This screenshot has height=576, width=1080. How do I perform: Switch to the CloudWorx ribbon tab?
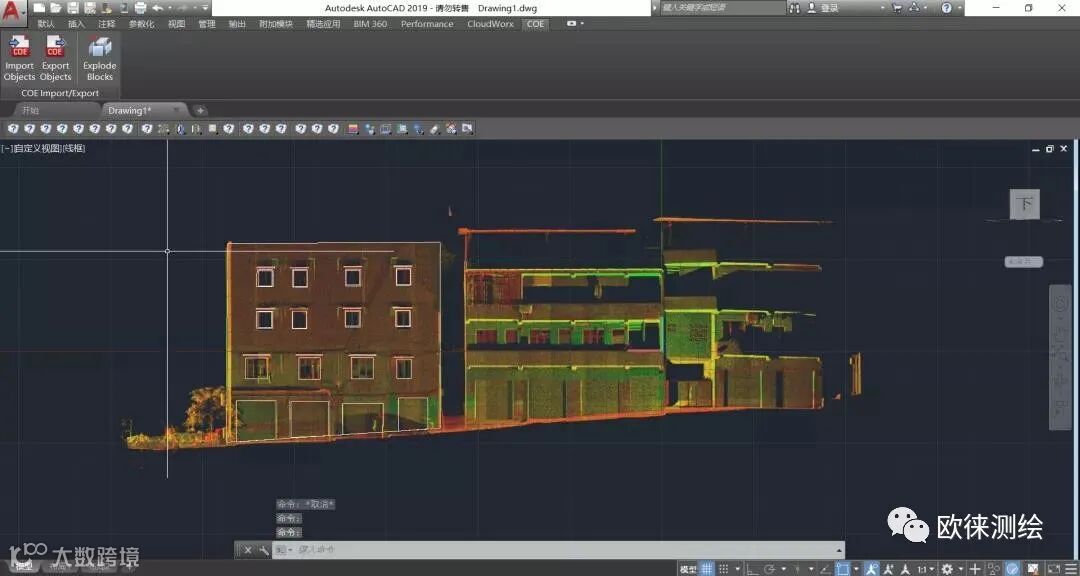coord(489,24)
